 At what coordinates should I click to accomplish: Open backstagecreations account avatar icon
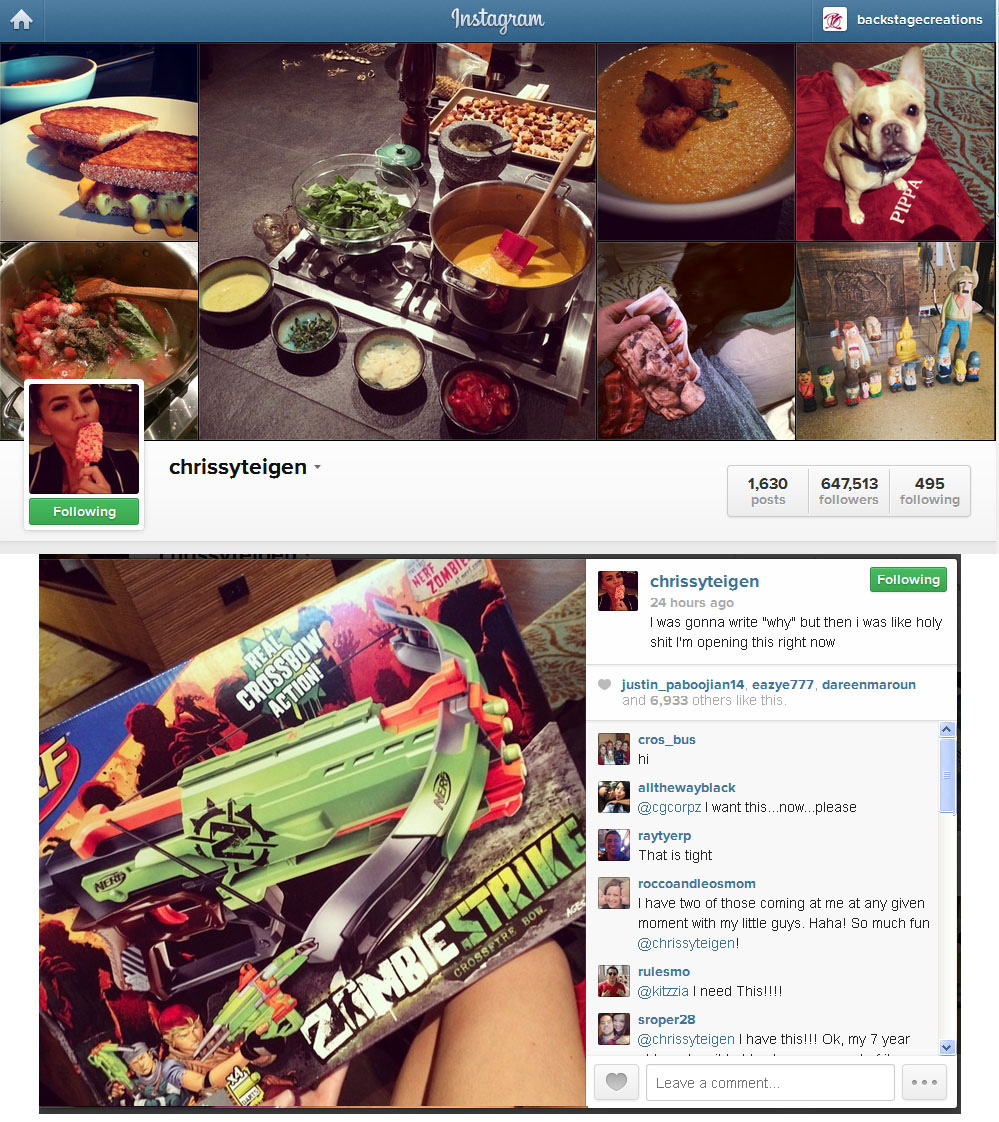pos(834,19)
